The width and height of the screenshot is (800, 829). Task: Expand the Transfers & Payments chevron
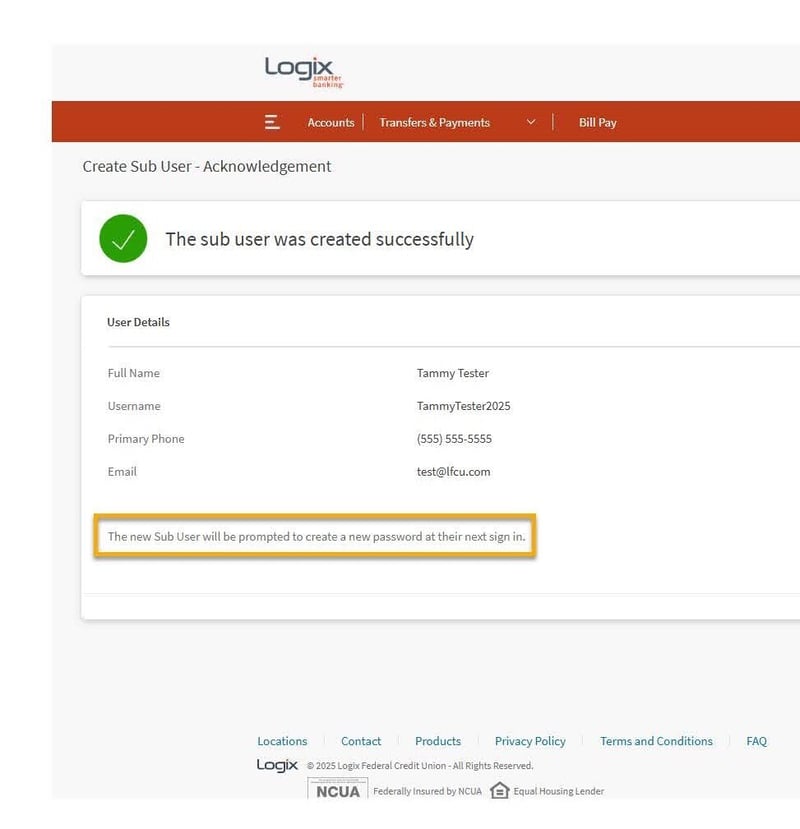(x=531, y=122)
